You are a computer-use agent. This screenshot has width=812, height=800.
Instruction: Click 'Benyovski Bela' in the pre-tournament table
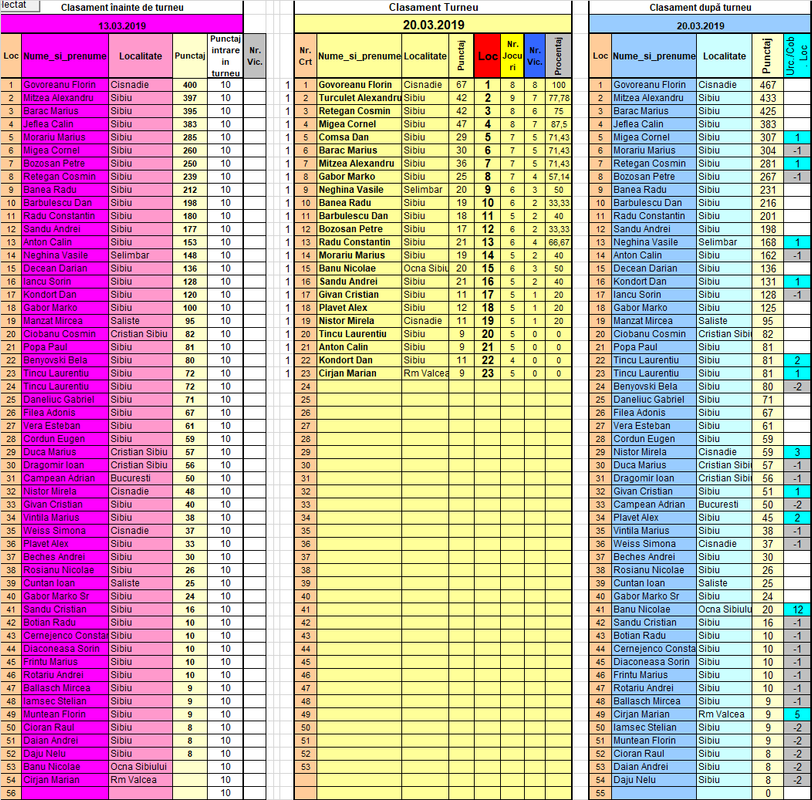pyautogui.click(x=65, y=360)
